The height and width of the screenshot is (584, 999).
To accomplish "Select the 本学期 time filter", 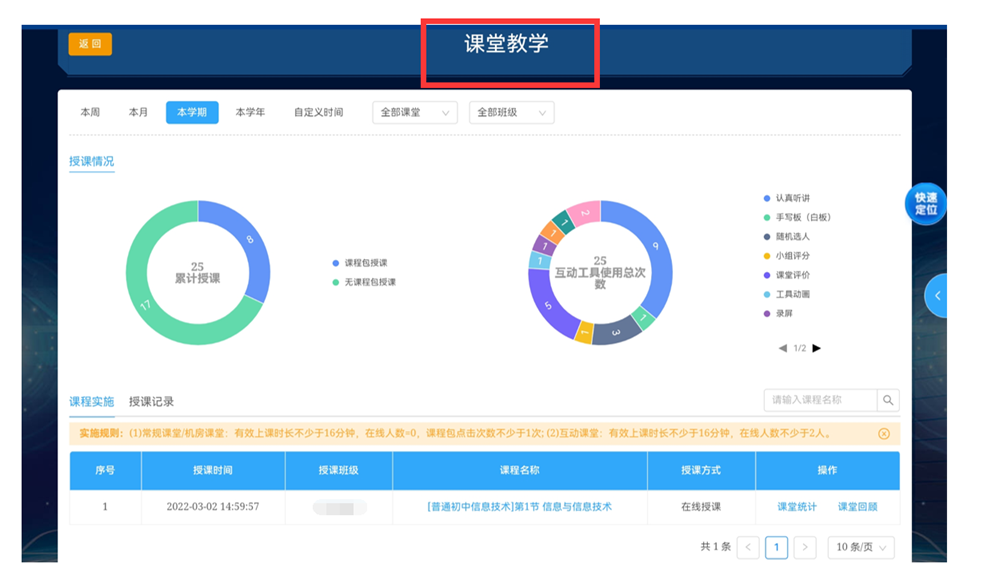I will (192, 112).
